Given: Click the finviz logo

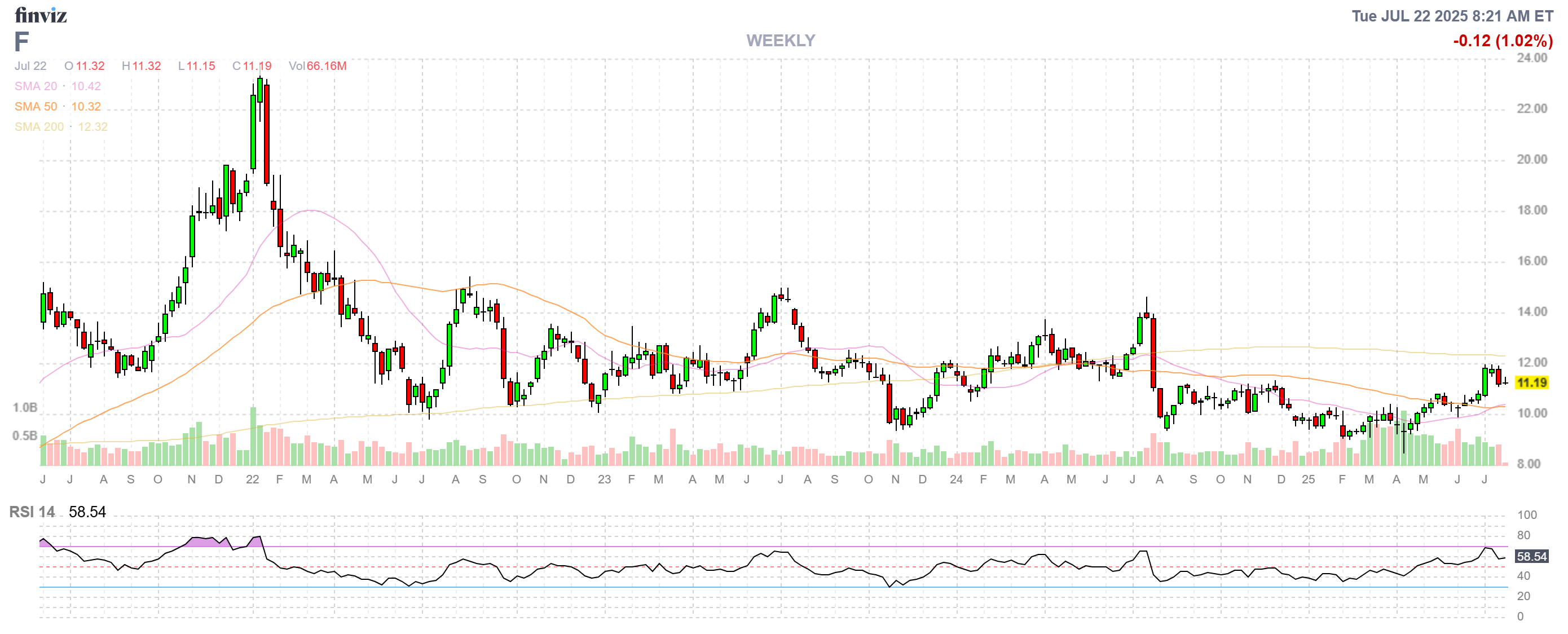Looking at the screenshot, I should coord(40,15).
